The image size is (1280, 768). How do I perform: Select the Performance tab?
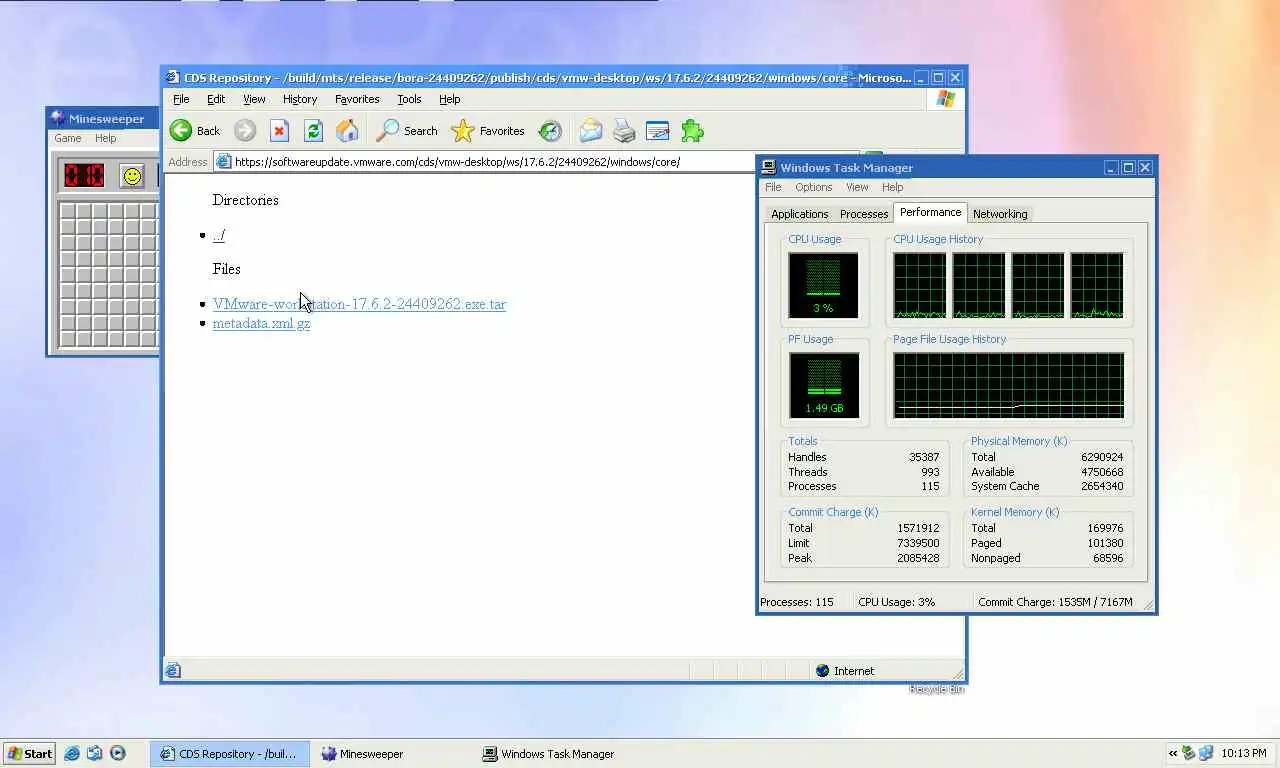[930, 212]
